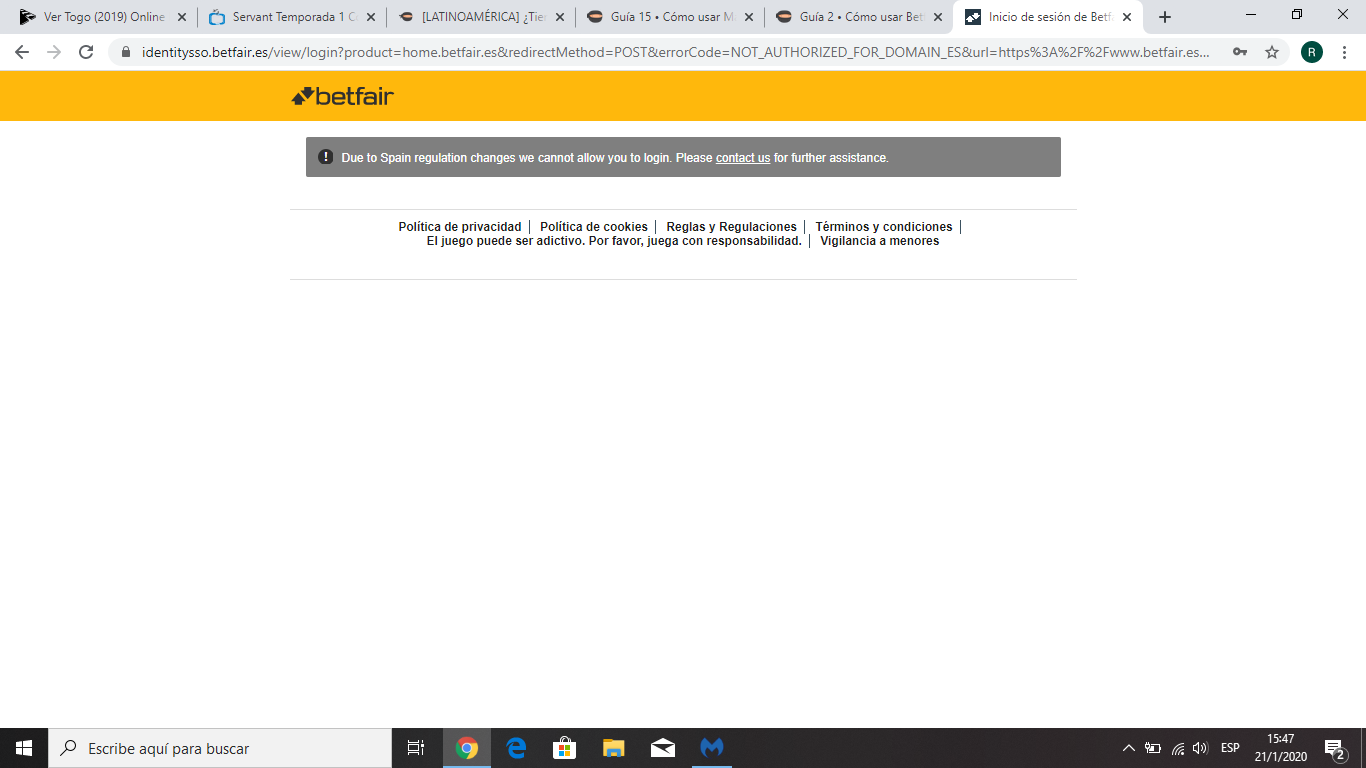Open the 'Política de privacidad' link

click(x=460, y=227)
